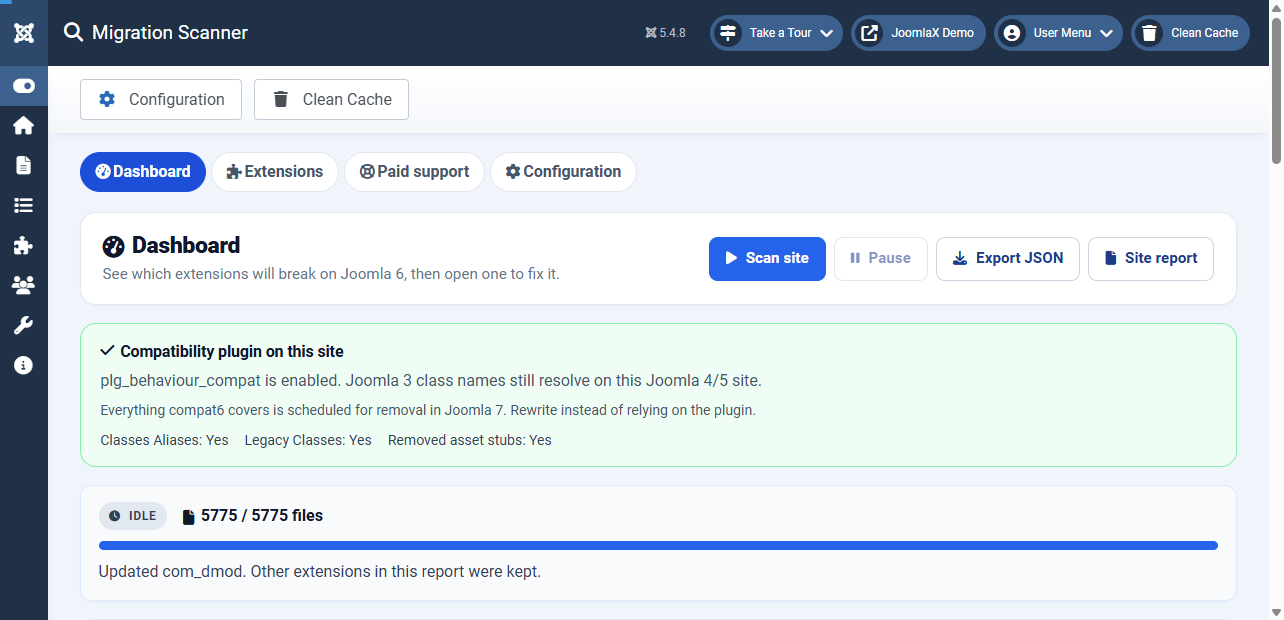The width and height of the screenshot is (1284, 620).
Task: Click Clean Cache in the top header
Action: click(x=1190, y=33)
